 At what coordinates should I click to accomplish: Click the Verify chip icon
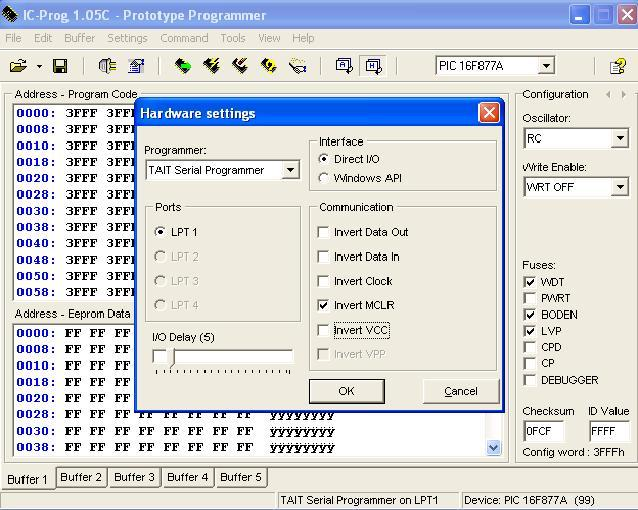point(269,66)
